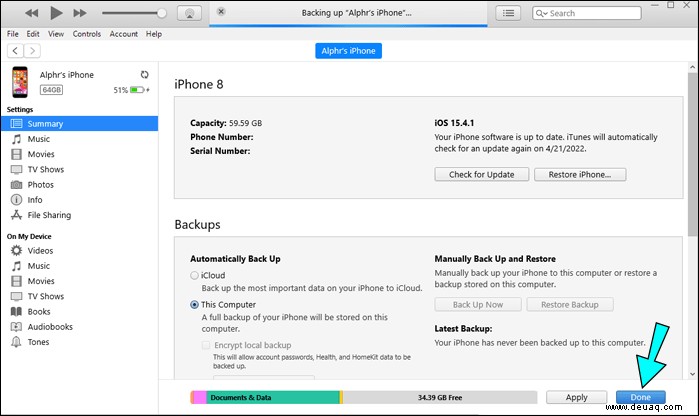Click the fast-forward playback button
The image size is (699, 416).
tap(80, 13)
